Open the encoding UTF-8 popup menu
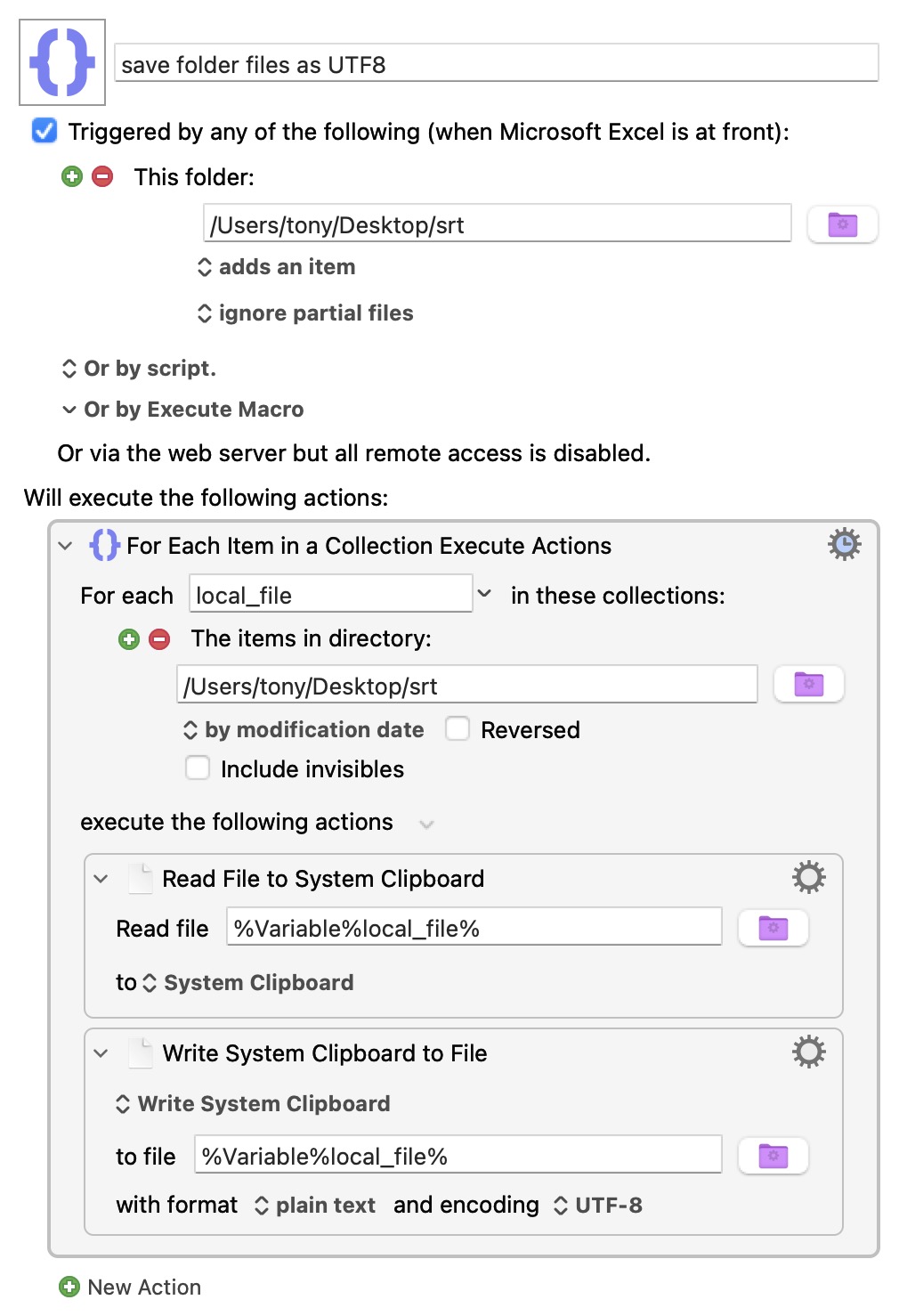Viewport: 899px width, 1316px height. pos(598,1206)
